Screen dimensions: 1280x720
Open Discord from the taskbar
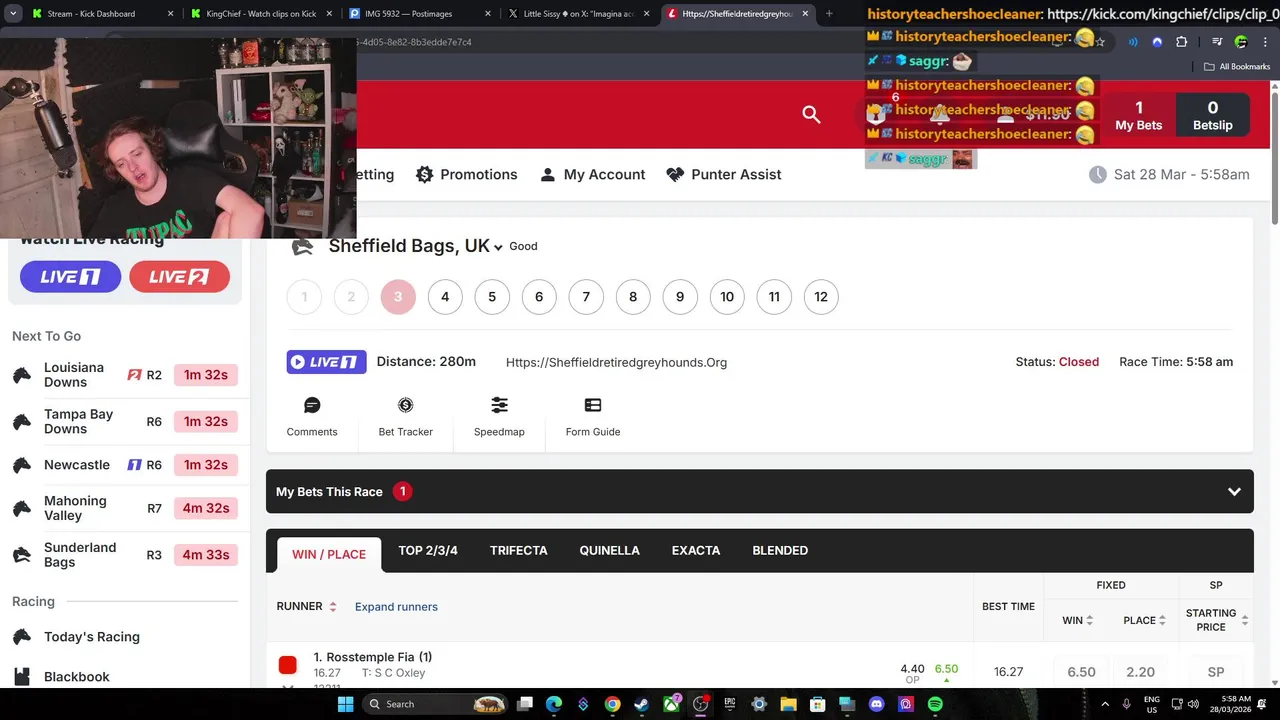[x=877, y=704]
